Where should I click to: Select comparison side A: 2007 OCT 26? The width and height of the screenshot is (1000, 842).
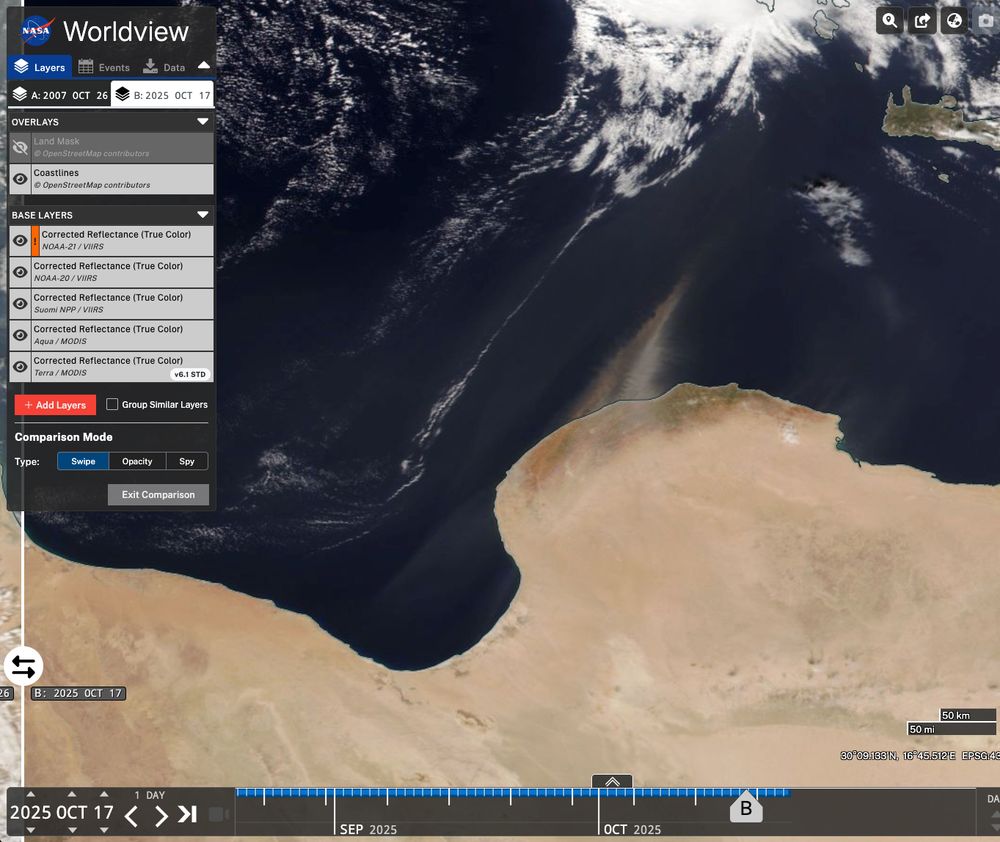(x=60, y=95)
